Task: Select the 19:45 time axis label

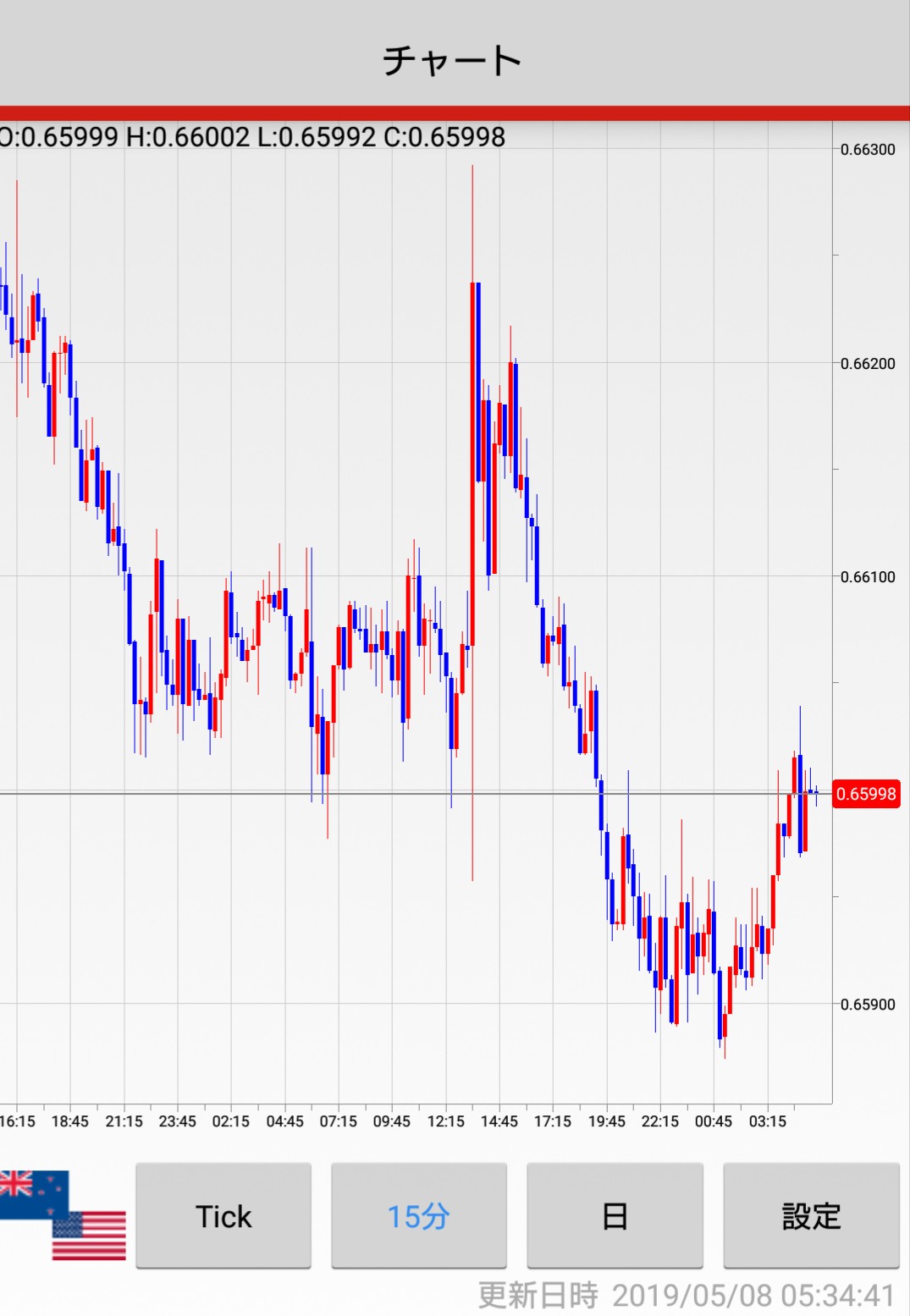Action: point(606,1121)
